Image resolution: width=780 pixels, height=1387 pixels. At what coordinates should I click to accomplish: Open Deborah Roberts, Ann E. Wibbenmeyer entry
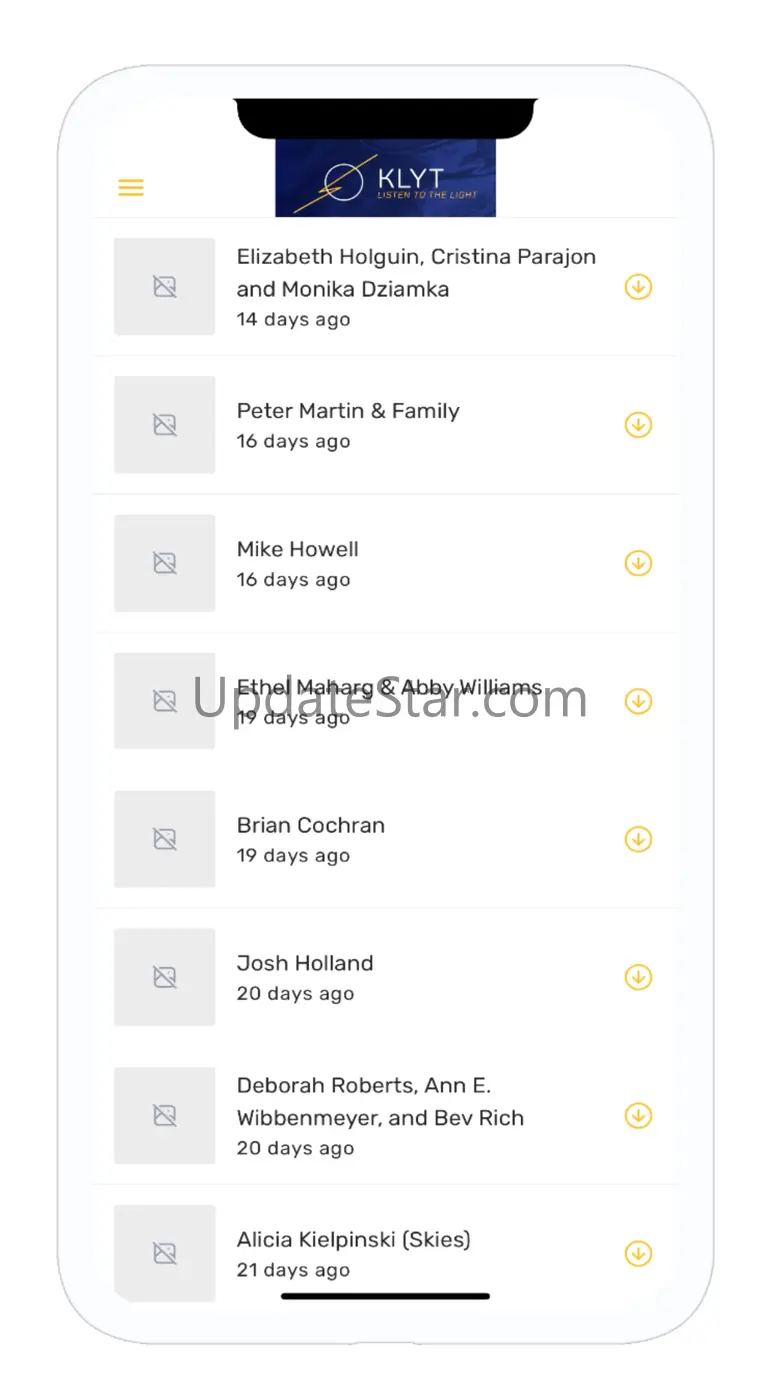tap(386, 1115)
